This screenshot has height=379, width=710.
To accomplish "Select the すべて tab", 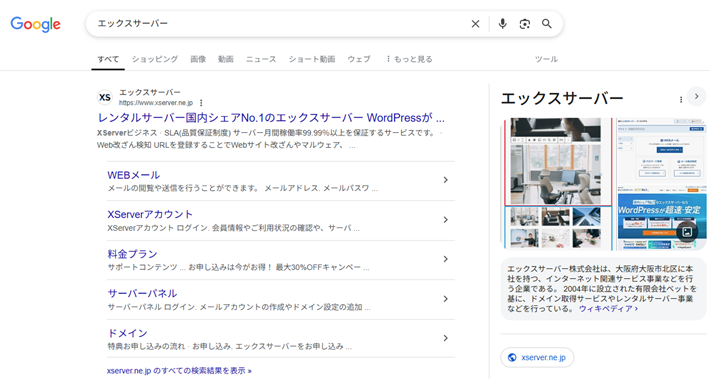I will (108, 59).
